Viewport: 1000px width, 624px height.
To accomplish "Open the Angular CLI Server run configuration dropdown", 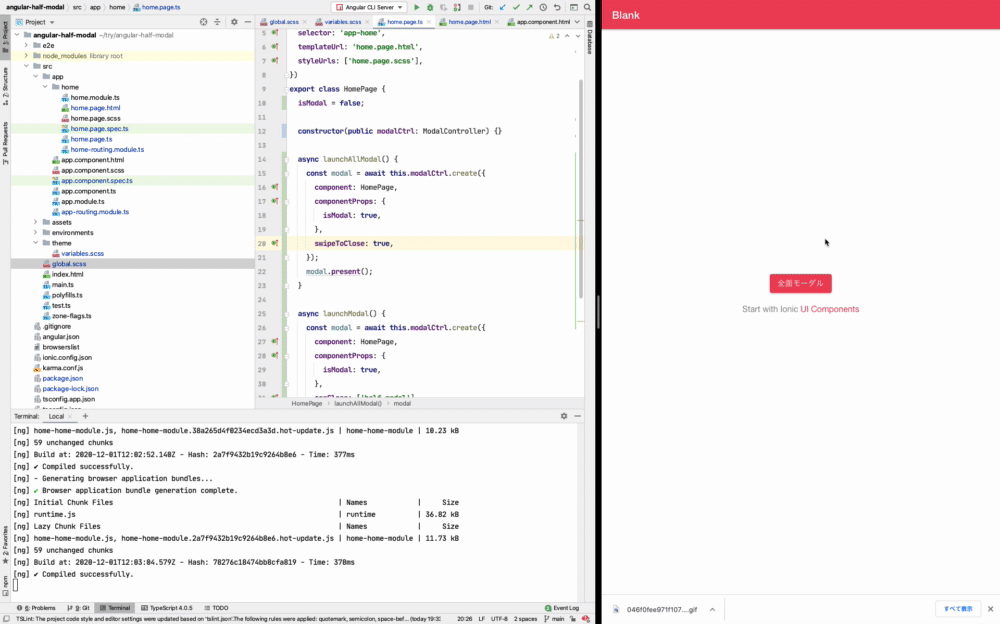I will [x=370, y=8].
